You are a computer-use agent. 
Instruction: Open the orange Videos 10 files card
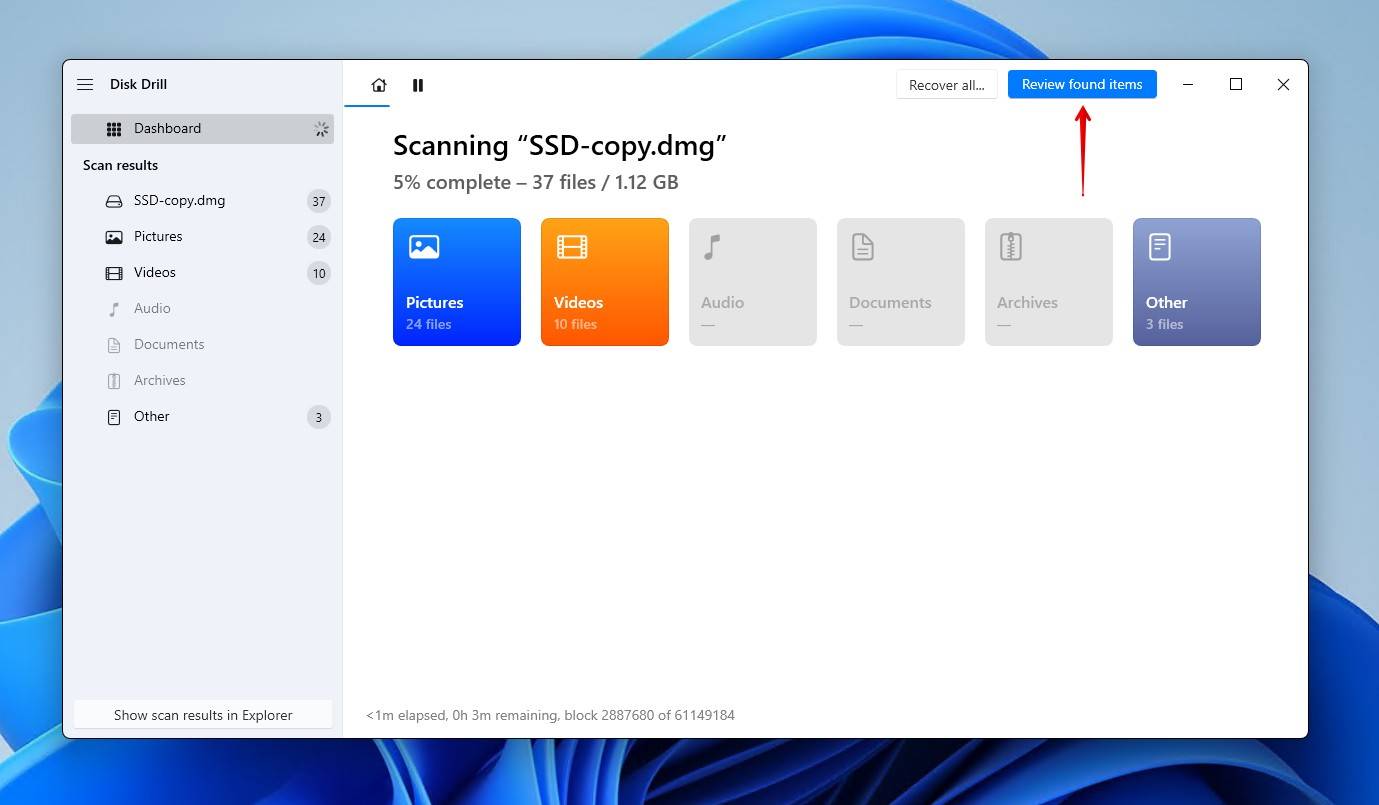[x=605, y=282]
